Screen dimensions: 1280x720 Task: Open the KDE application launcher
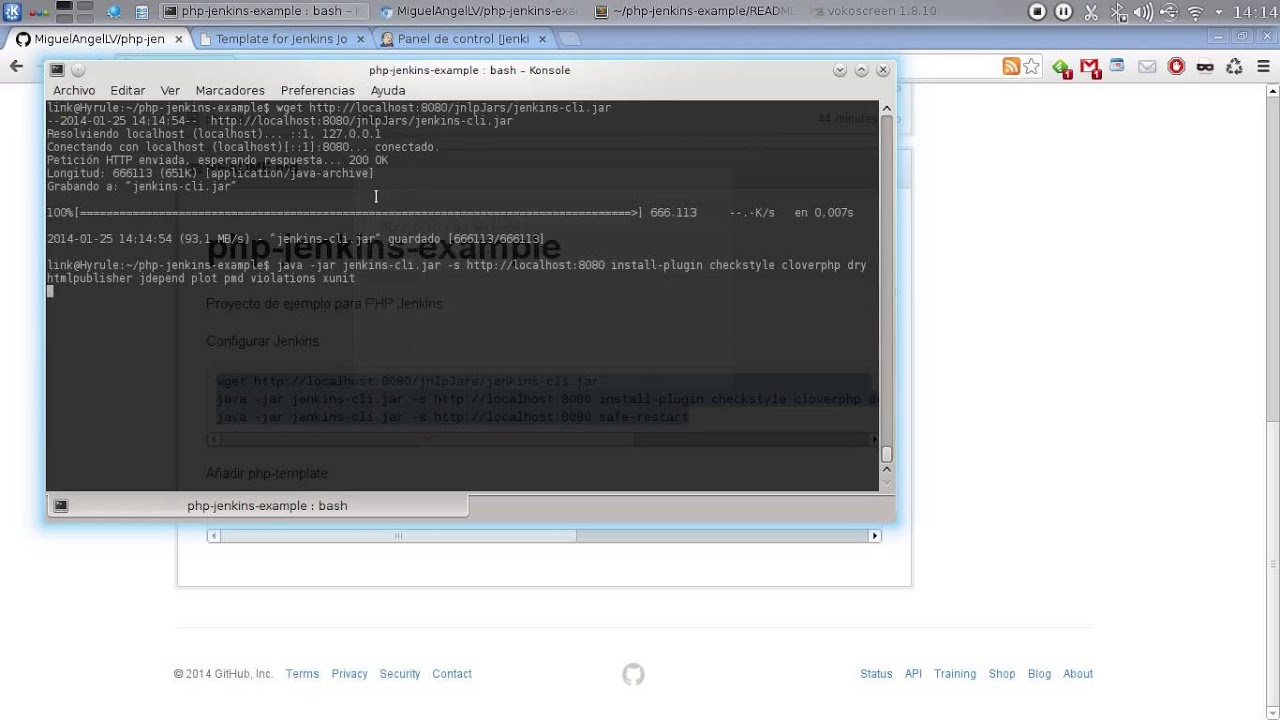tap(13, 12)
